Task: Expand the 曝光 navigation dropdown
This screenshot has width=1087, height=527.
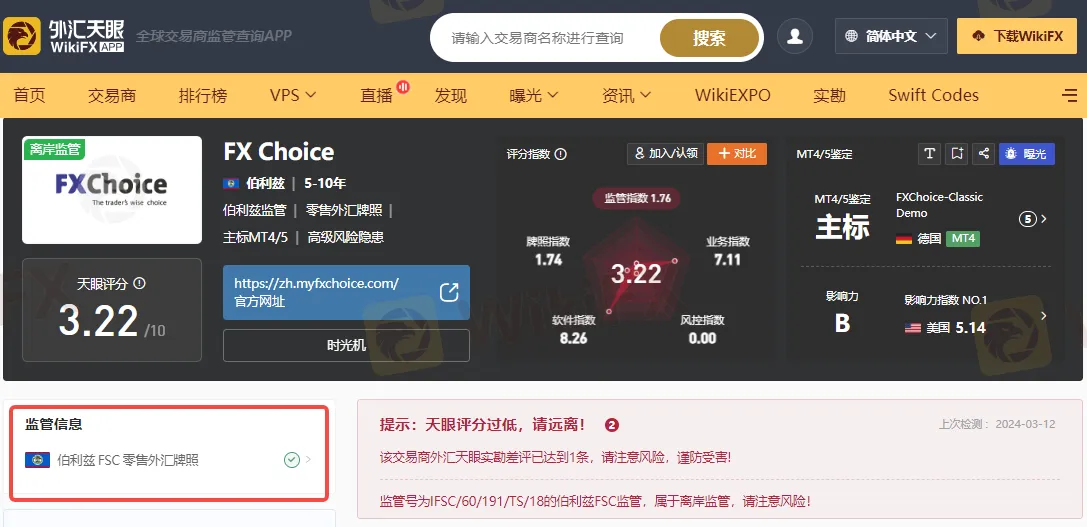Action: (x=533, y=95)
